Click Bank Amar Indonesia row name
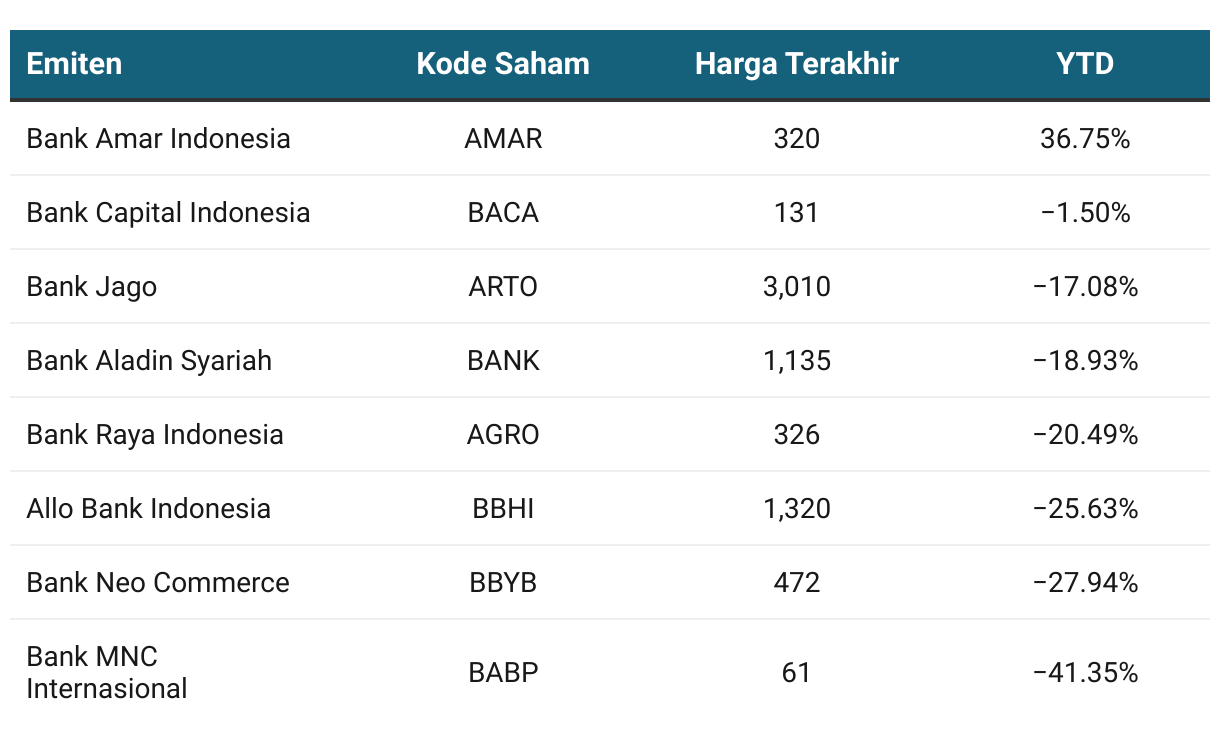 (x=159, y=138)
